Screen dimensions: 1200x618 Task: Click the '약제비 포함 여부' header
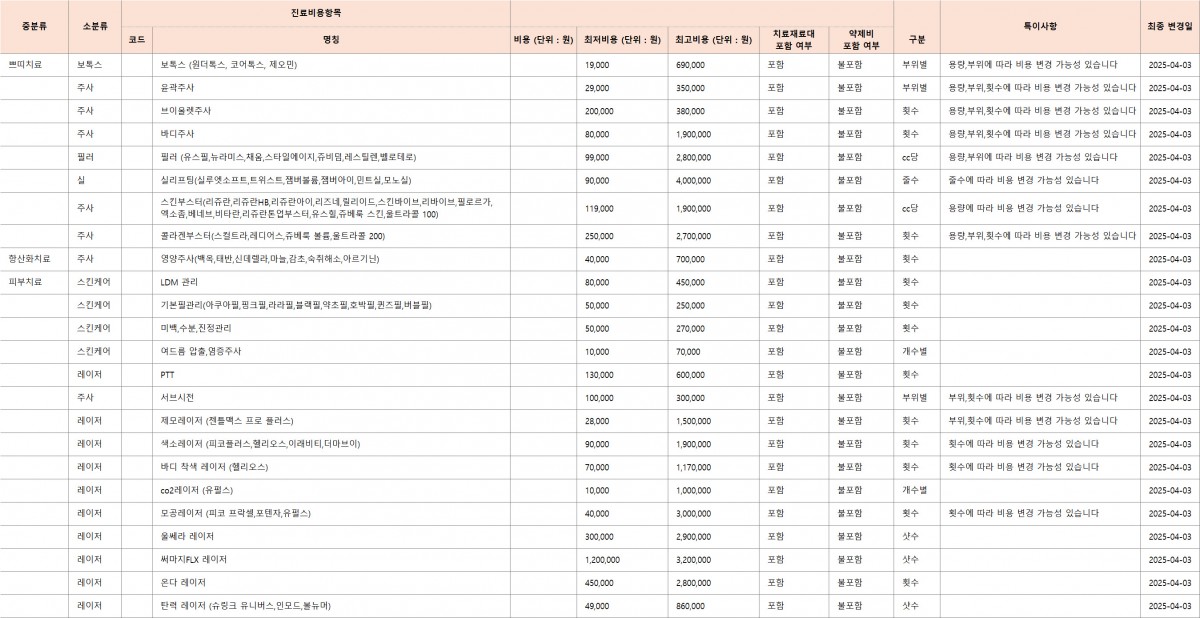(863, 39)
